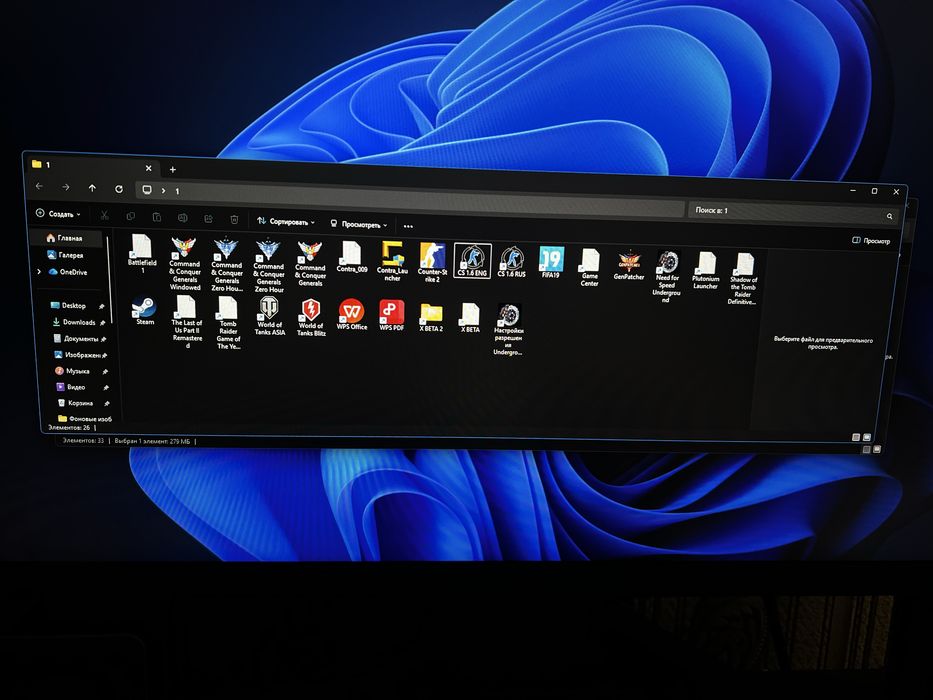Open the Сортировать dropdown
Screen dimensions: 933x700
pos(286,221)
